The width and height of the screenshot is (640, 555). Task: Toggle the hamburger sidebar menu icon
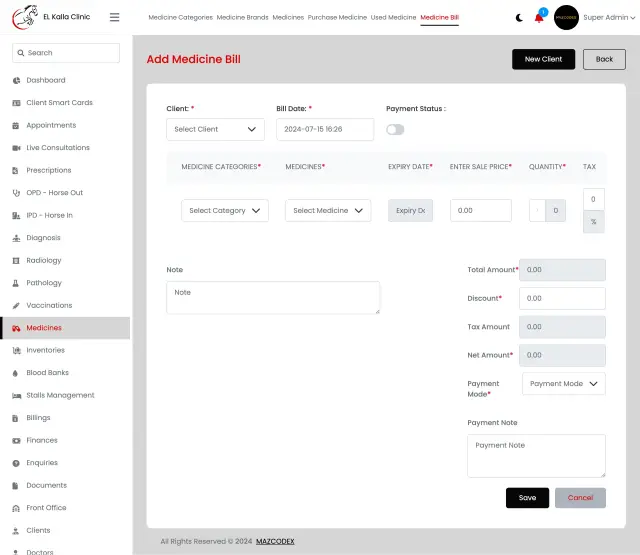point(115,17)
